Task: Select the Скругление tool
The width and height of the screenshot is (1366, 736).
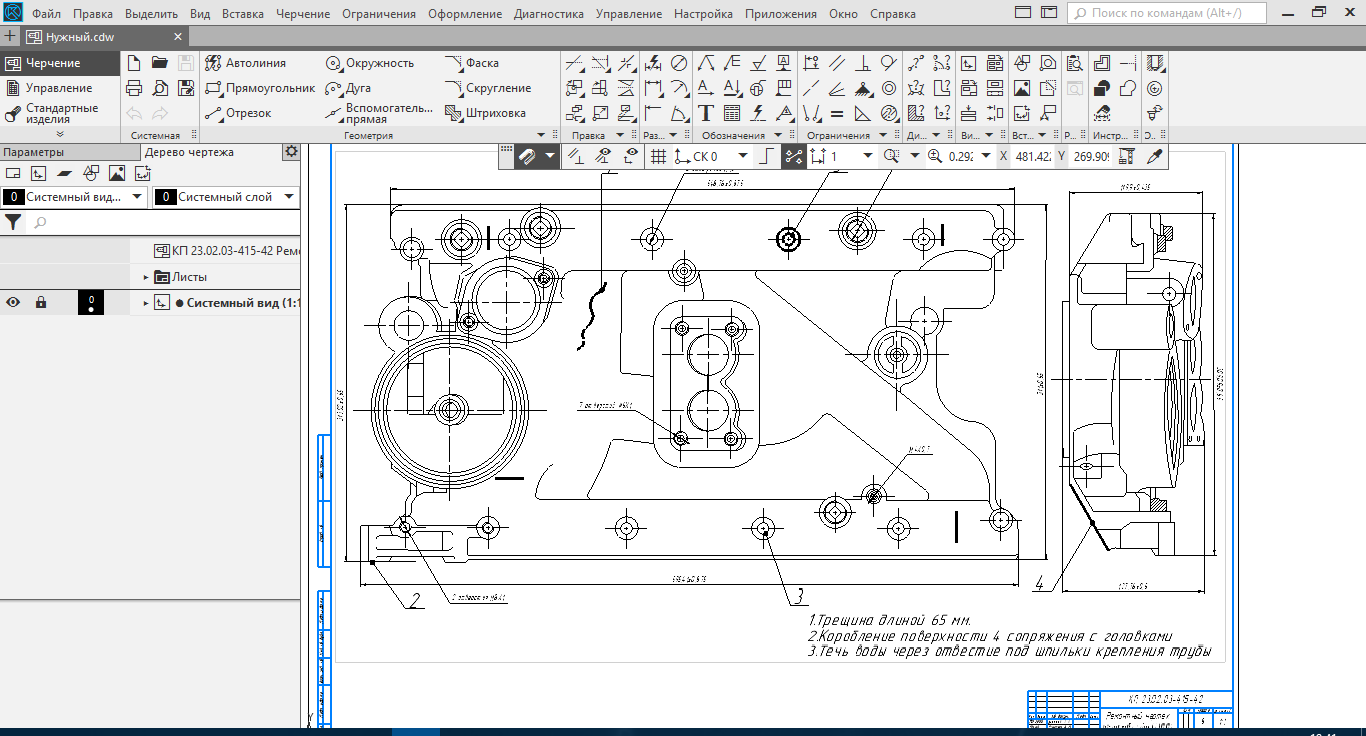Action: click(x=488, y=88)
